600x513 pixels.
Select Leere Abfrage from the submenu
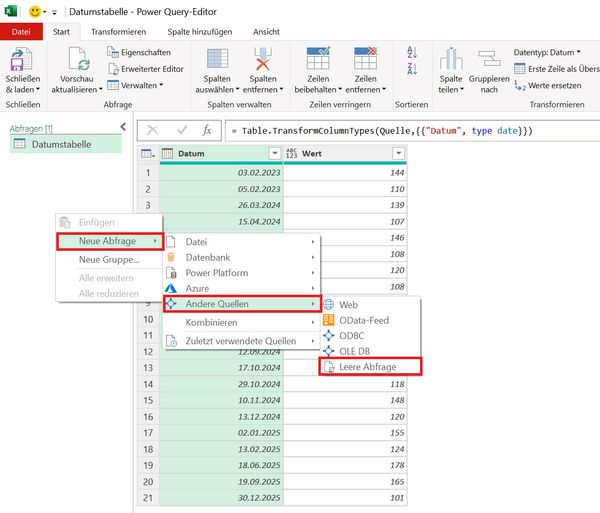coord(367,368)
